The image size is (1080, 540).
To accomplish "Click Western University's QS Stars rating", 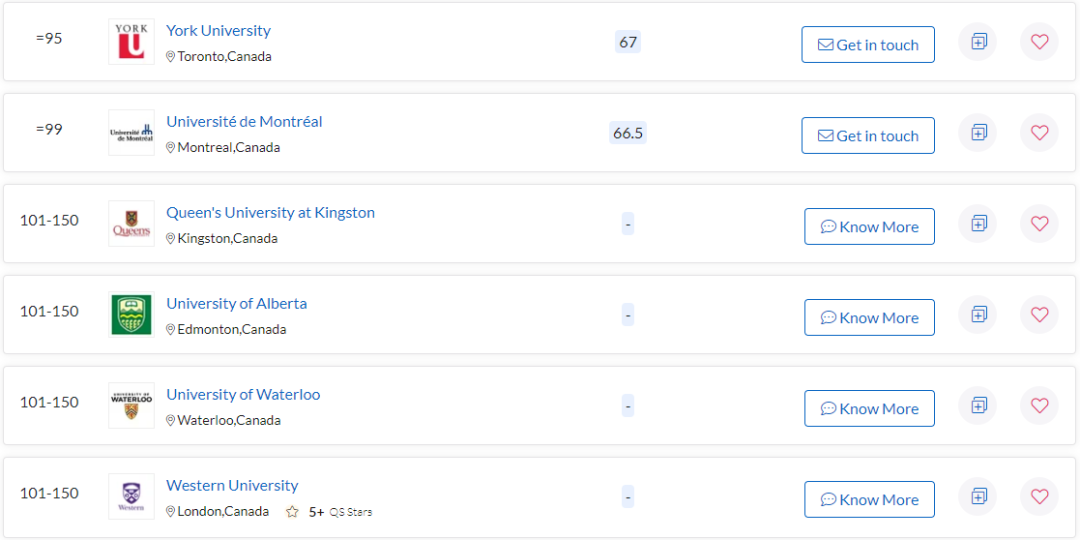I will 329,512.
